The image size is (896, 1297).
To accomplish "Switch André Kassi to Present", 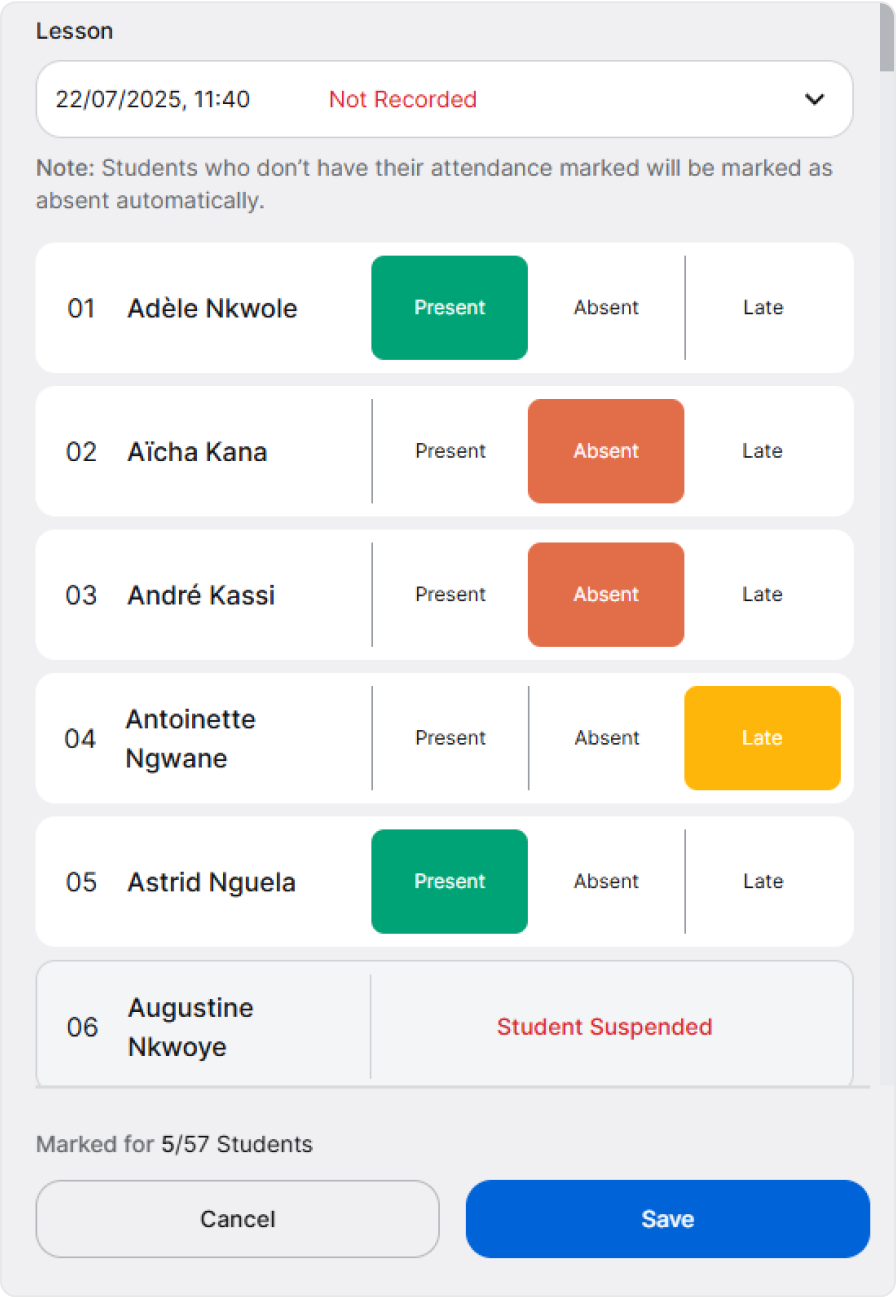I will (450, 594).
